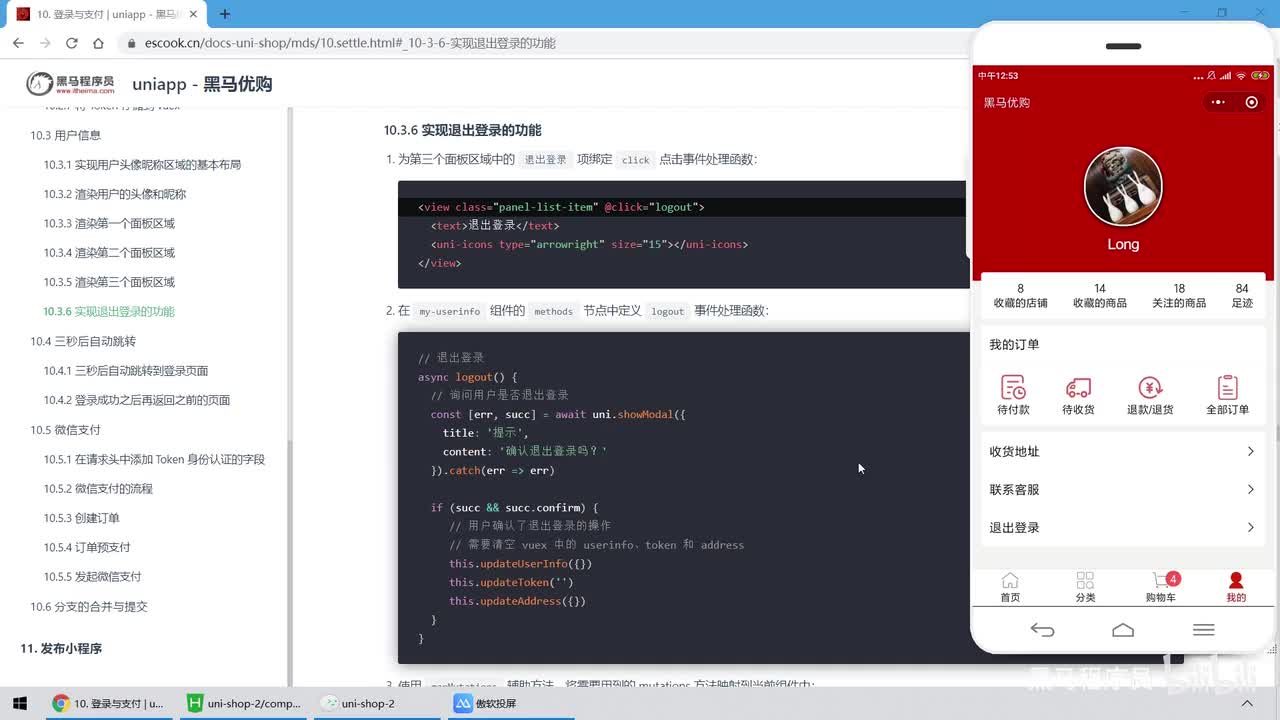Go back using the browser back arrow
The image size is (1280, 720).
(x=18, y=43)
